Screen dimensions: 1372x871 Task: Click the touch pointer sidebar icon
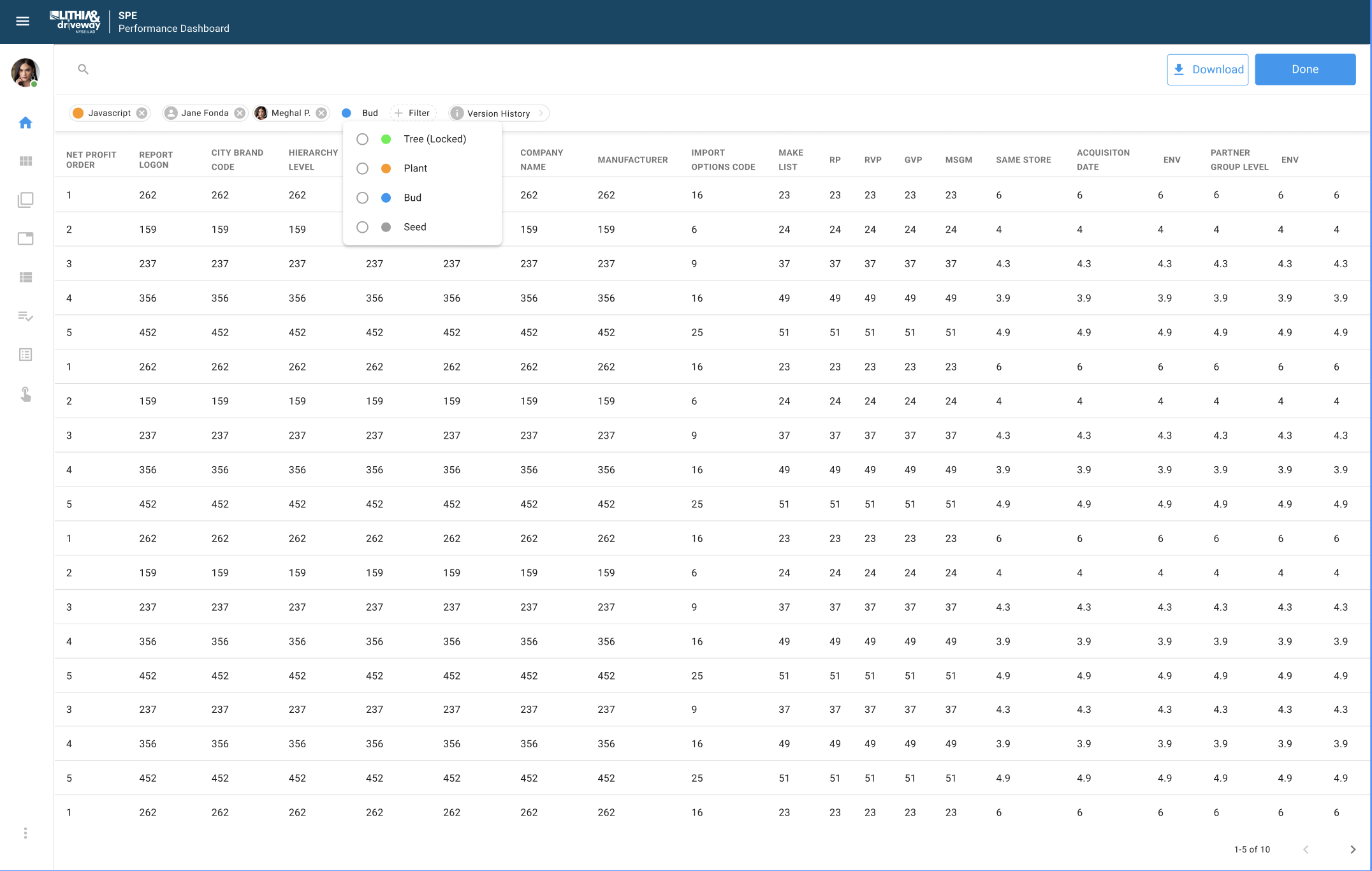click(x=26, y=394)
